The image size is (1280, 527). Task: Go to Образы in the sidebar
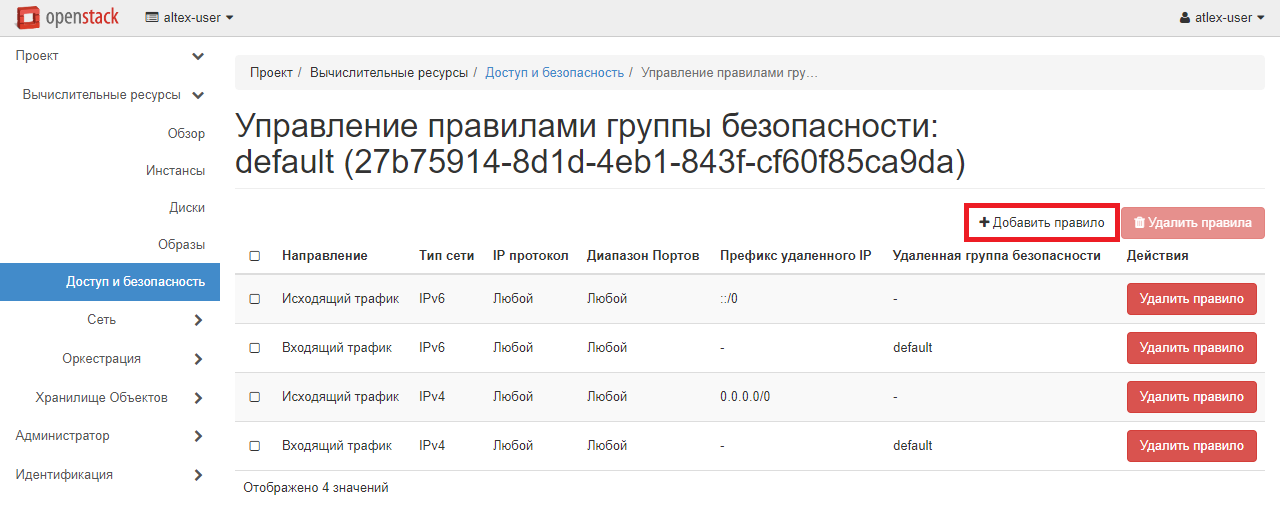(181, 245)
